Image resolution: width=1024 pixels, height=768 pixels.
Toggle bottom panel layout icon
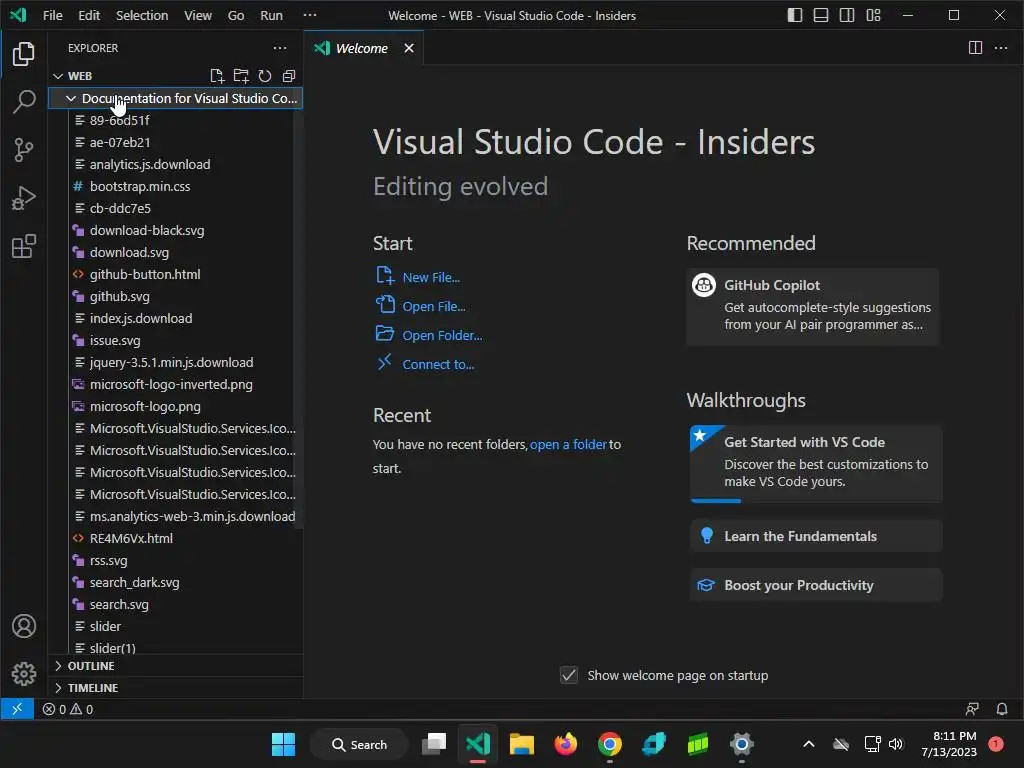tap(821, 15)
